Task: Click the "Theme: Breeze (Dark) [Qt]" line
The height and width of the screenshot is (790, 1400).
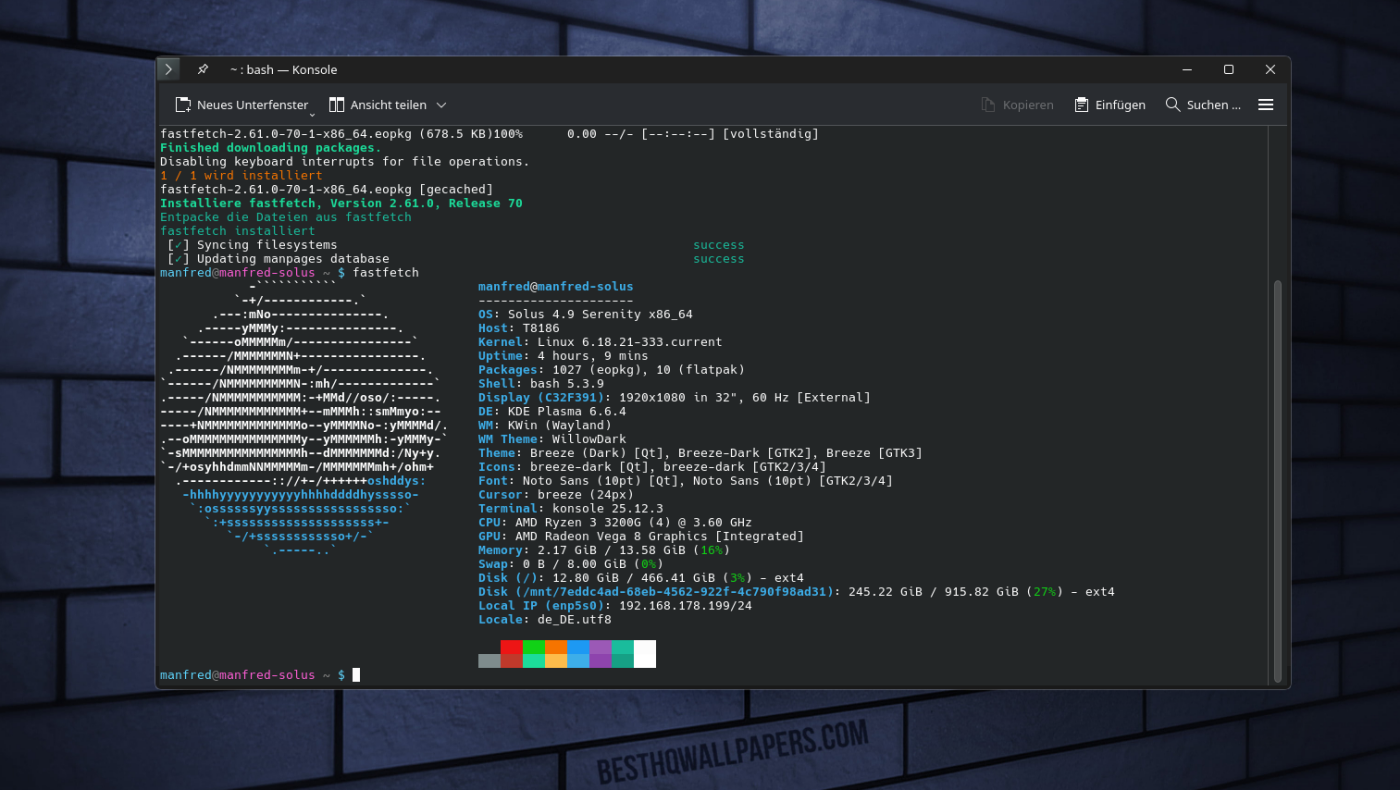Action: (x=700, y=454)
